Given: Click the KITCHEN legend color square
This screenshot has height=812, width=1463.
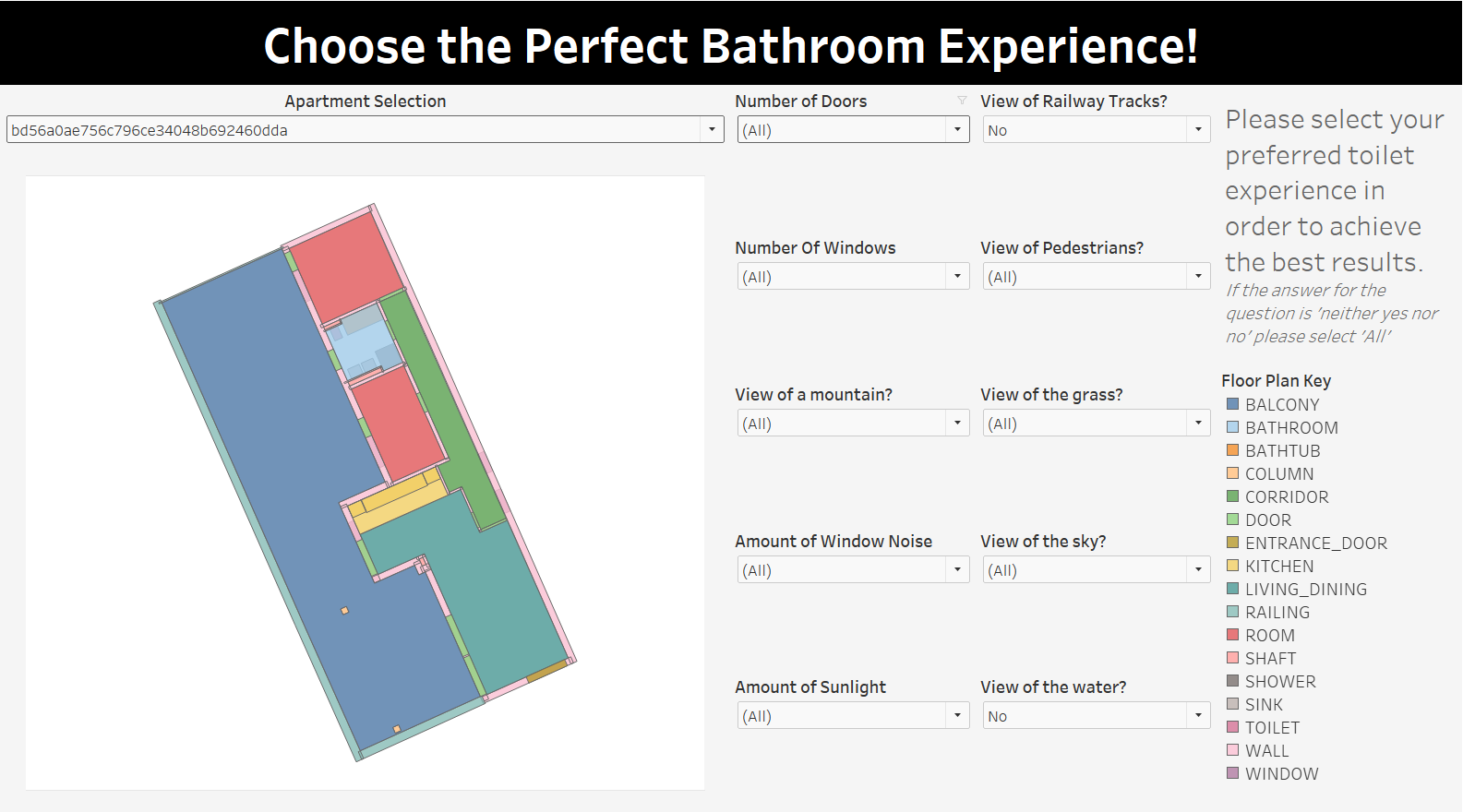Looking at the screenshot, I should coord(1232,566).
